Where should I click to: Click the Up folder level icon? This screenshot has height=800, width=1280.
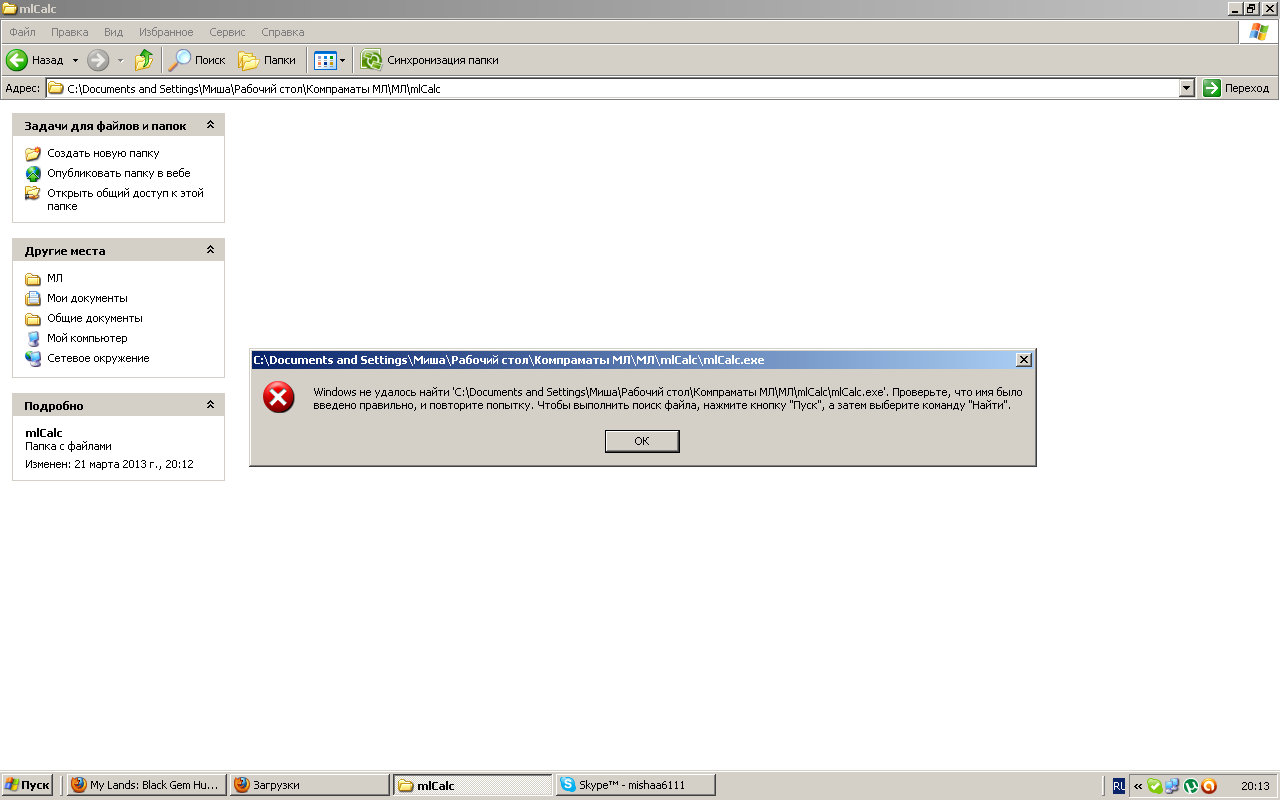[x=144, y=60]
